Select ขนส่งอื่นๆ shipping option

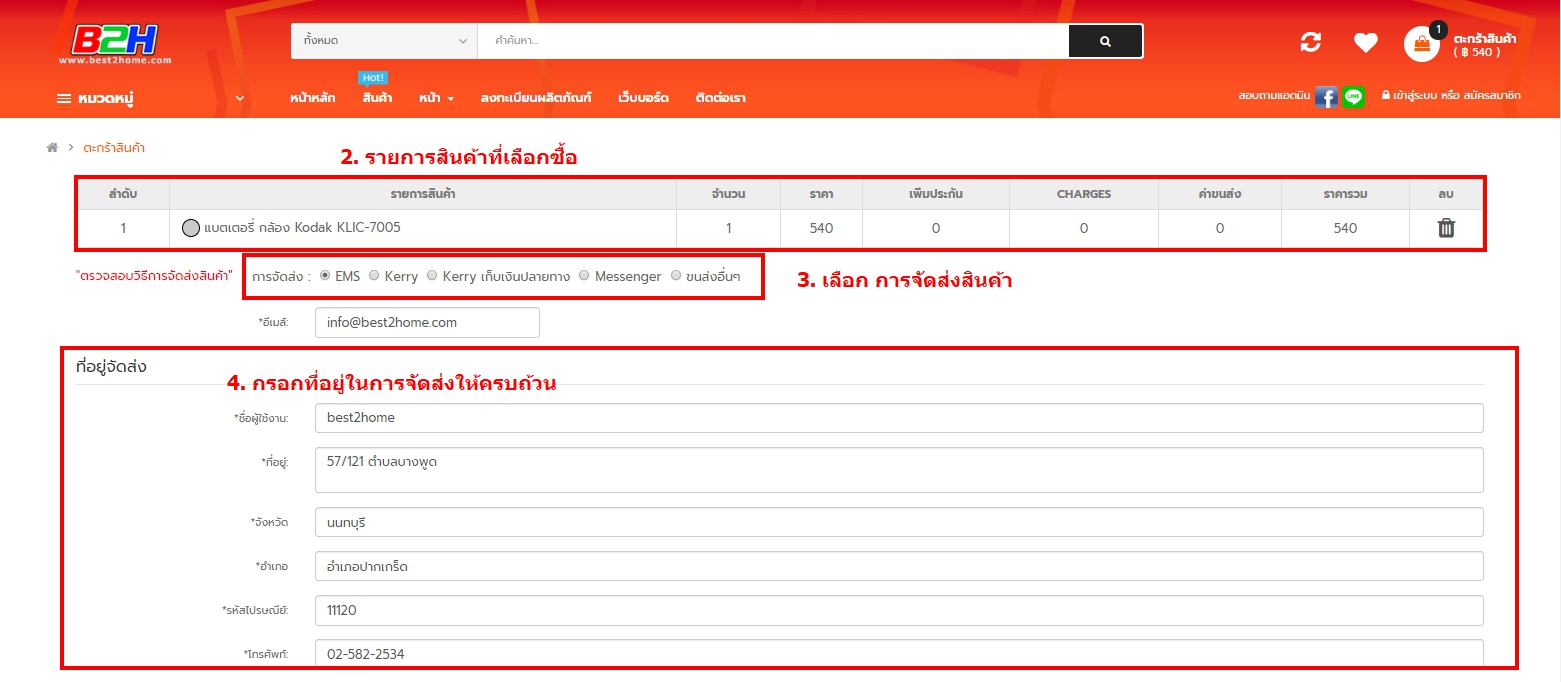click(x=676, y=276)
